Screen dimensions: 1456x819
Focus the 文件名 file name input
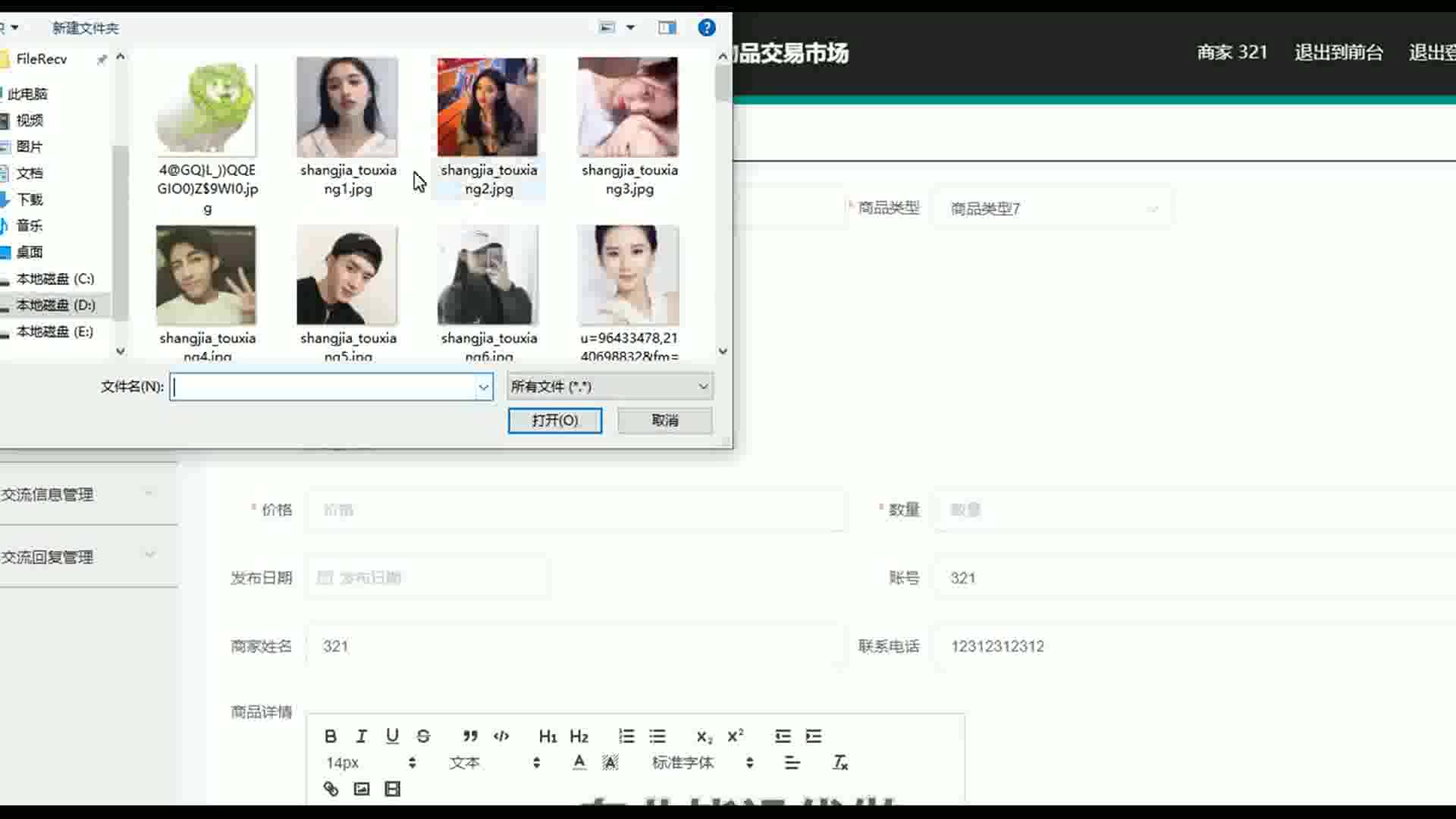click(x=323, y=388)
